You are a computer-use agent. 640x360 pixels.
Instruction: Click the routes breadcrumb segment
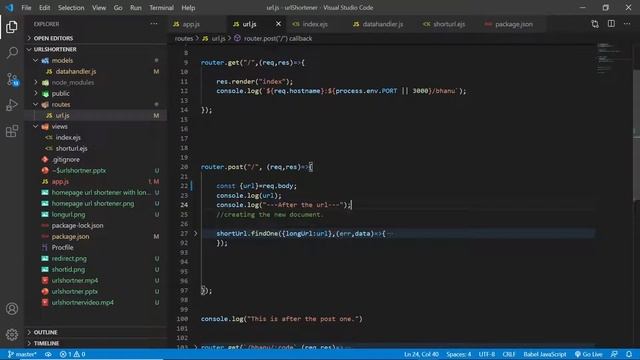coord(184,38)
